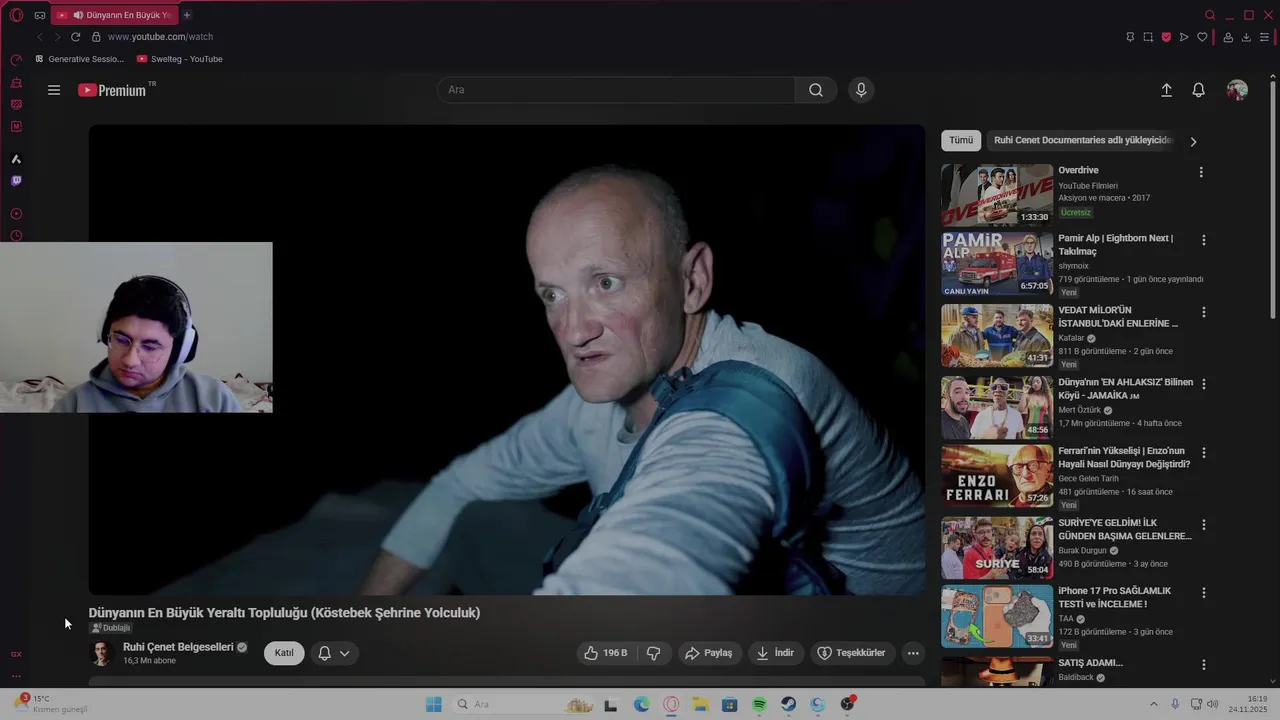Open YouTube guide hamburger menu

54,90
